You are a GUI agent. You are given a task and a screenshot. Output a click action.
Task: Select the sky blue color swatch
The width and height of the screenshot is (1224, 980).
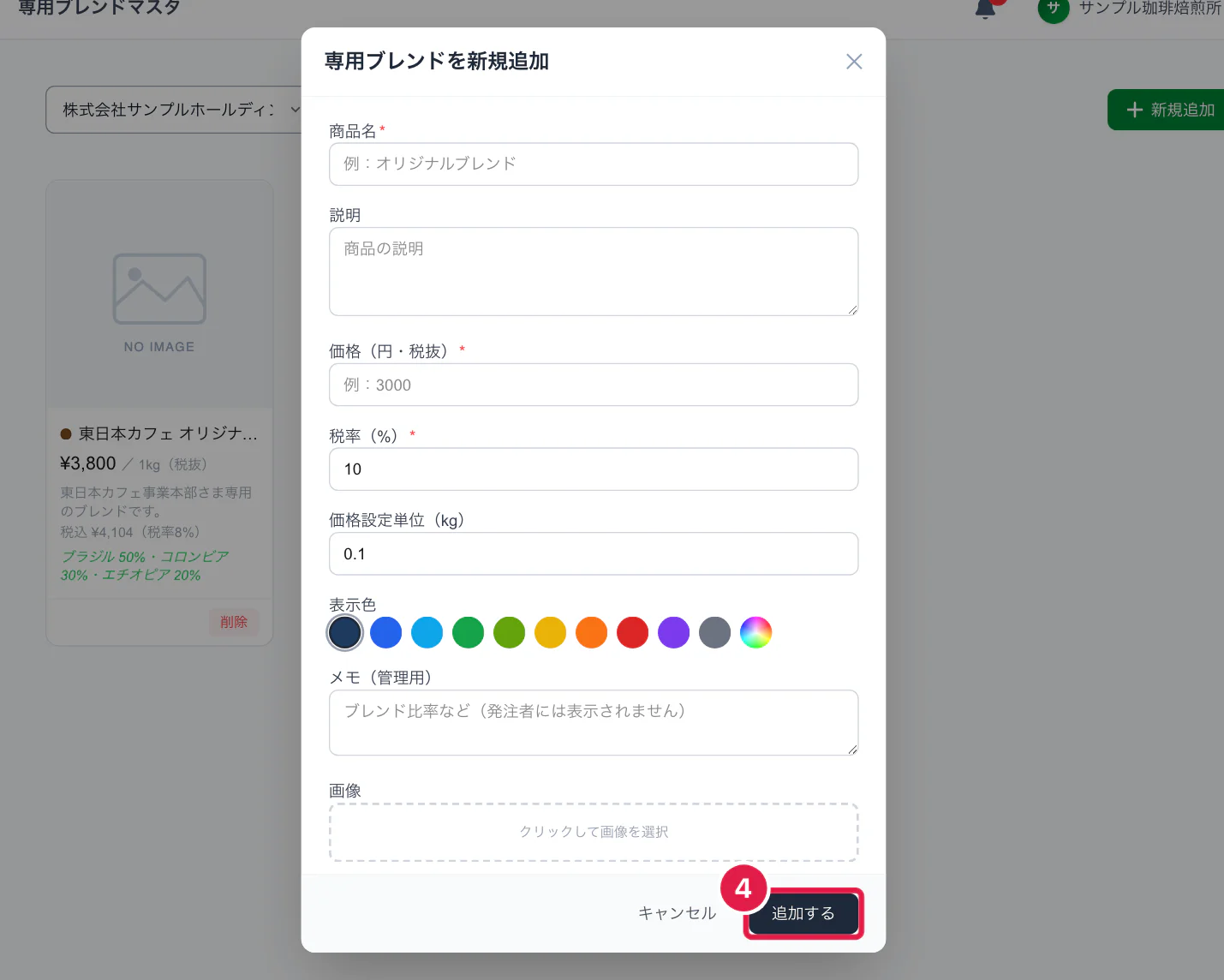[427, 632]
